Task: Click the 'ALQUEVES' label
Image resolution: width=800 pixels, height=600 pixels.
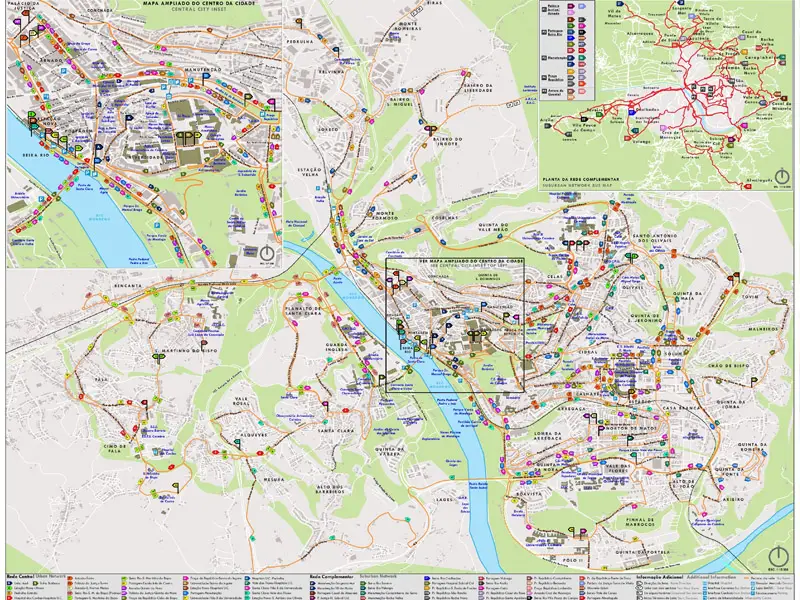Action: pyautogui.click(x=253, y=435)
